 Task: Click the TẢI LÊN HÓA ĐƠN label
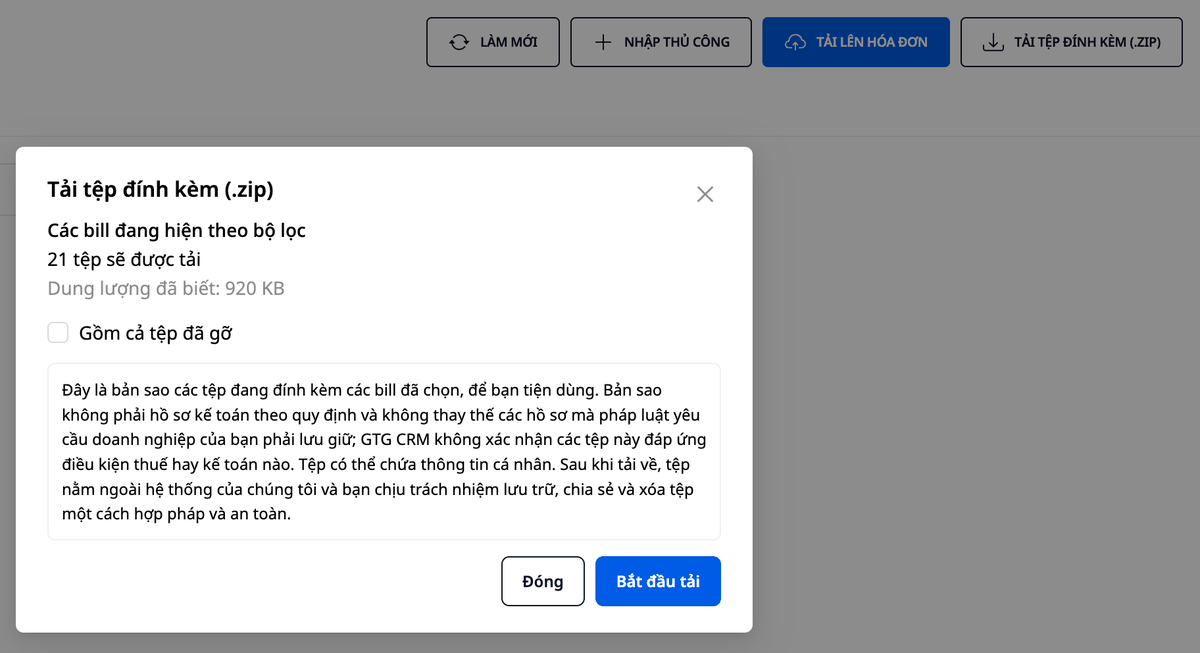click(x=872, y=42)
